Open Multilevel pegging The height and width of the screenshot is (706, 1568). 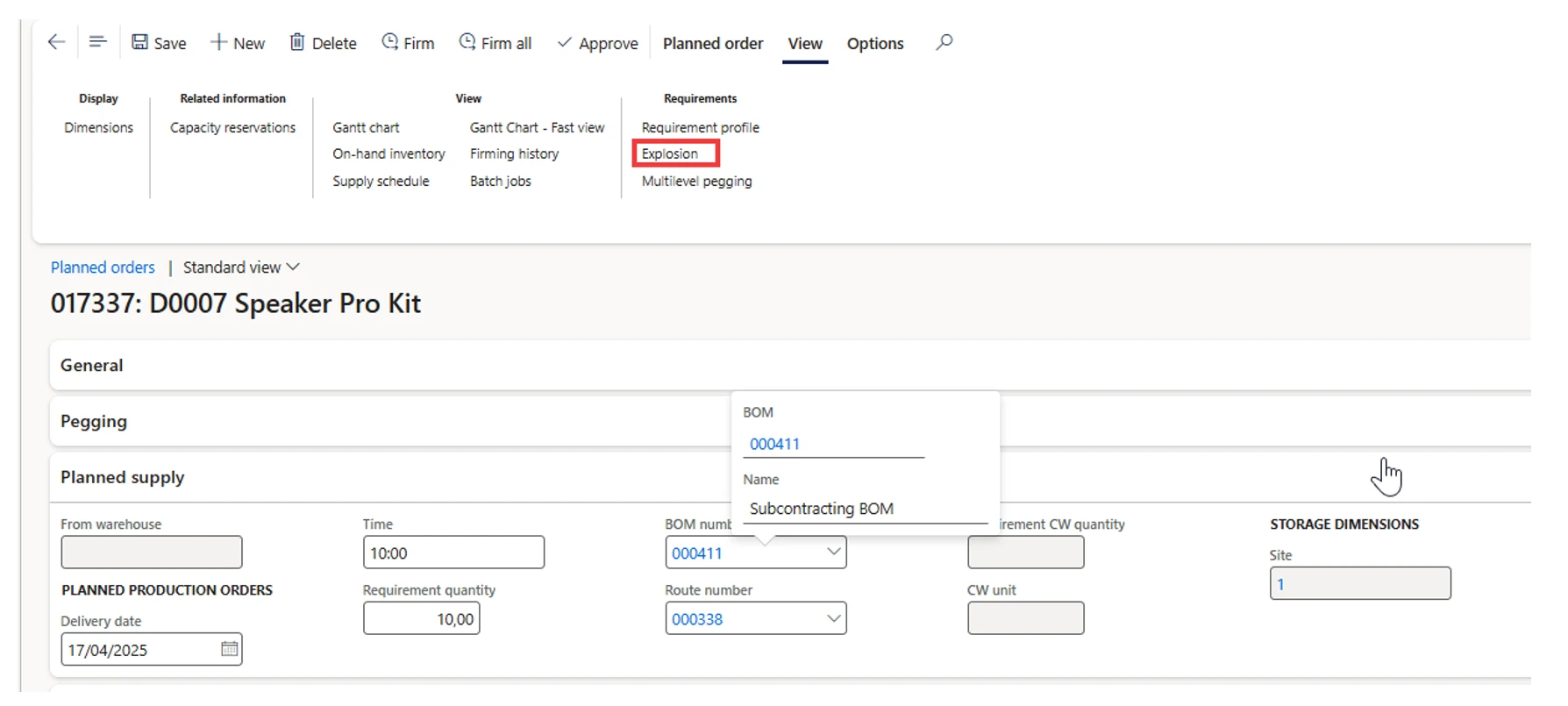coord(696,181)
